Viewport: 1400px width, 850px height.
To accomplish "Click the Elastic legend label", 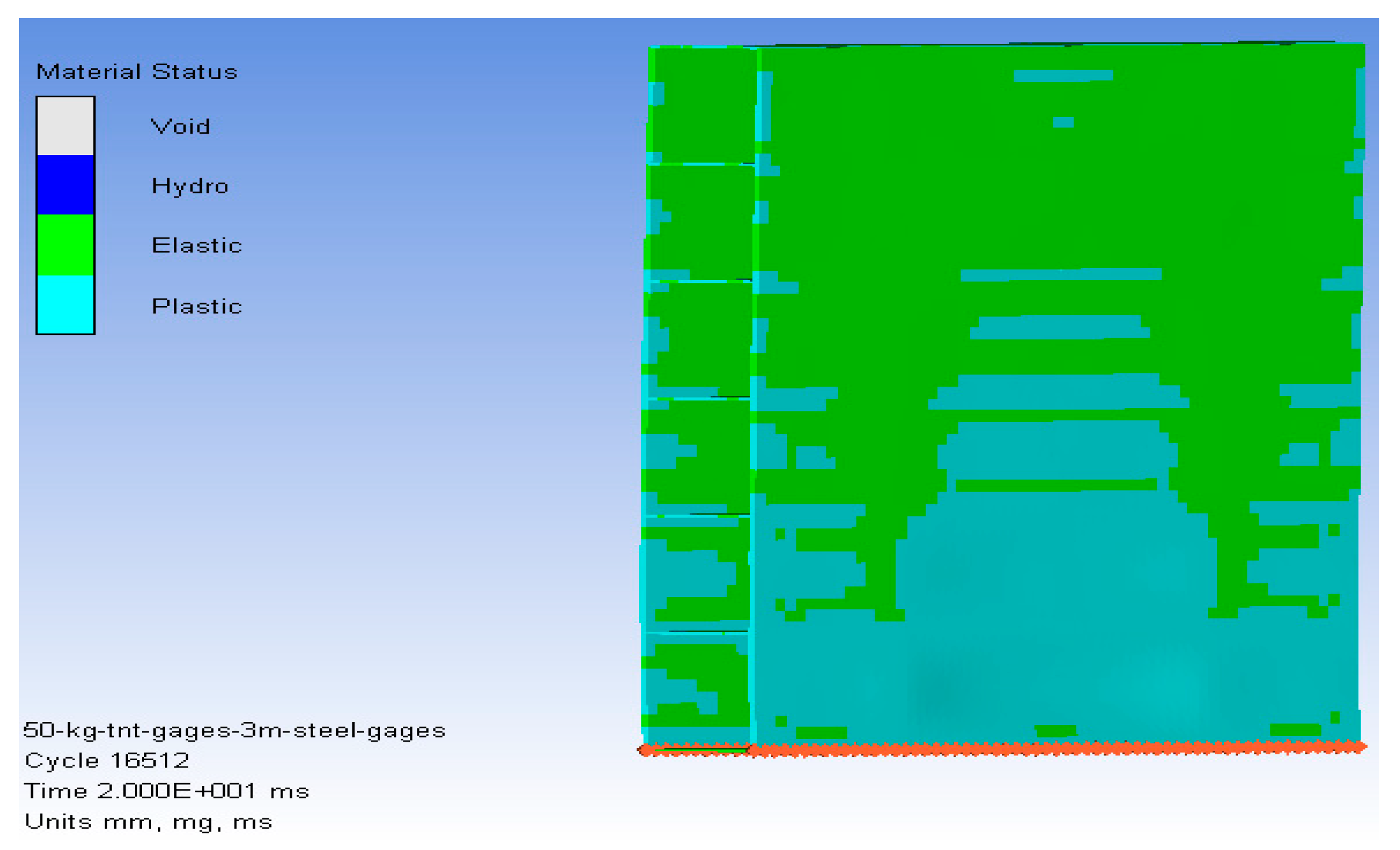I will tap(197, 245).
